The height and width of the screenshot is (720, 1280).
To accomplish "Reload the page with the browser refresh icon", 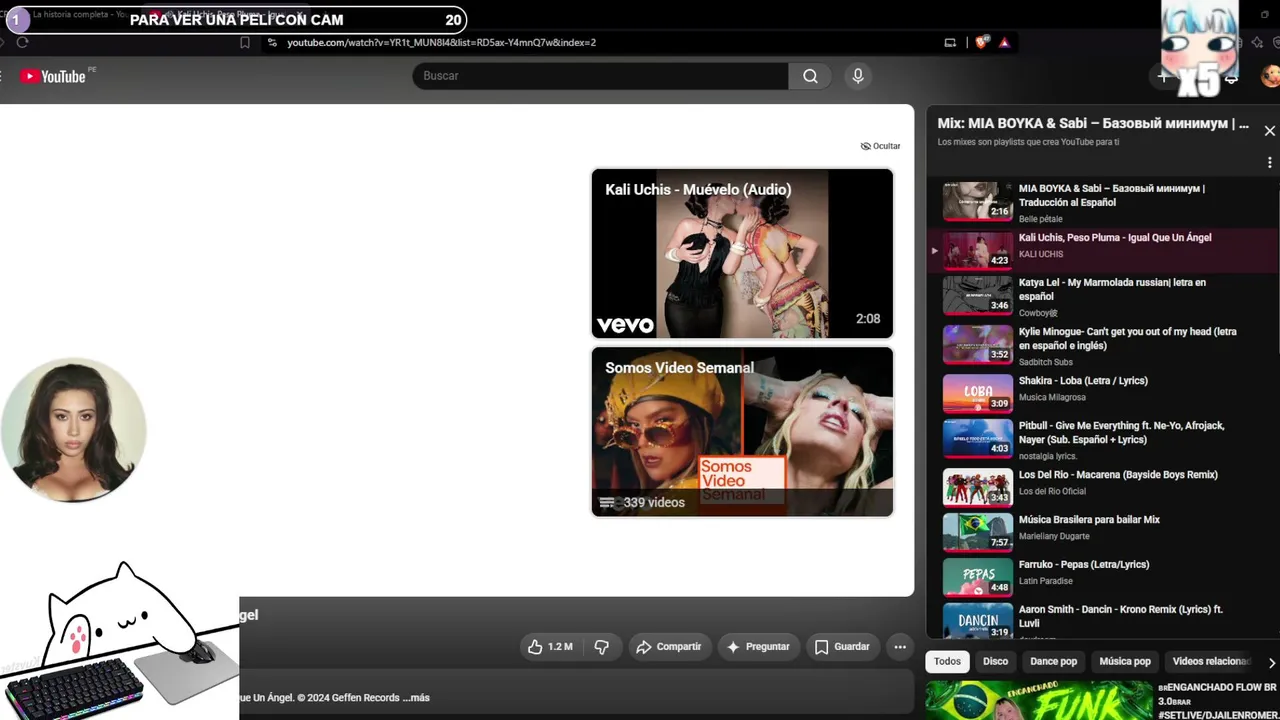I will click(22, 42).
